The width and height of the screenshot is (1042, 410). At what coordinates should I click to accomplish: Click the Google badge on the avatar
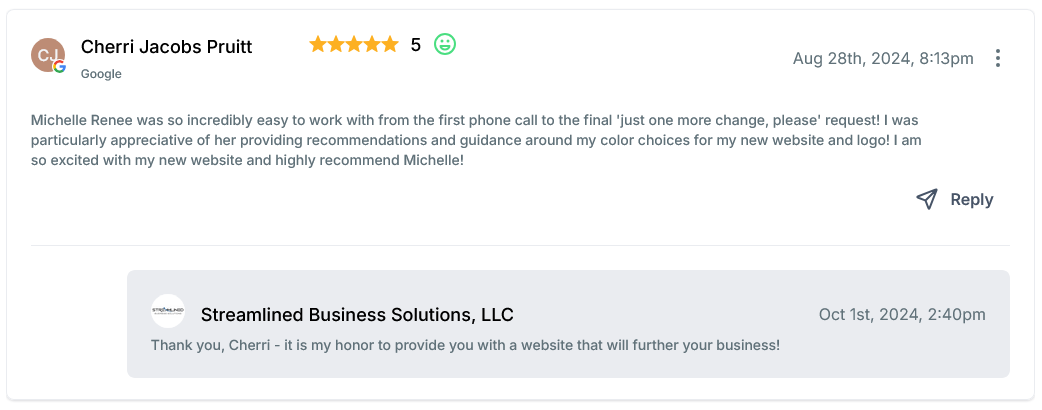point(60,67)
